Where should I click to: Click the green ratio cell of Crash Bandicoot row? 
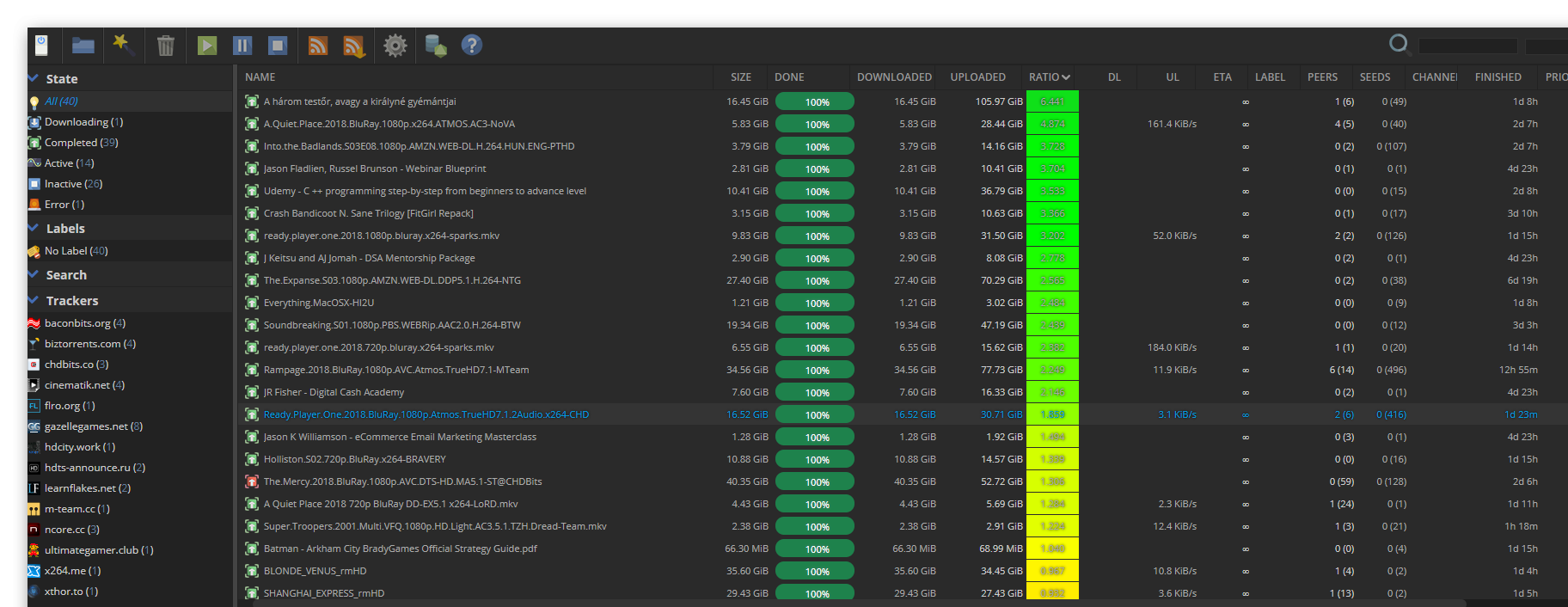pos(1052,213)
